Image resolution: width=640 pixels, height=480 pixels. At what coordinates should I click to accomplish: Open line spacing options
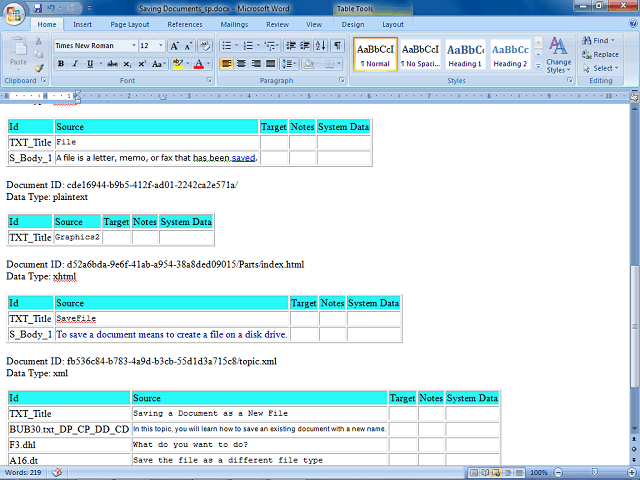[289, 64]
